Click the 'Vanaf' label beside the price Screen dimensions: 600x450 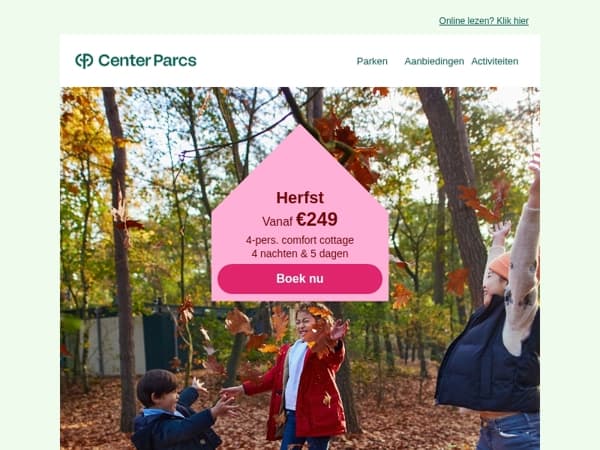(x=277, y=221)
